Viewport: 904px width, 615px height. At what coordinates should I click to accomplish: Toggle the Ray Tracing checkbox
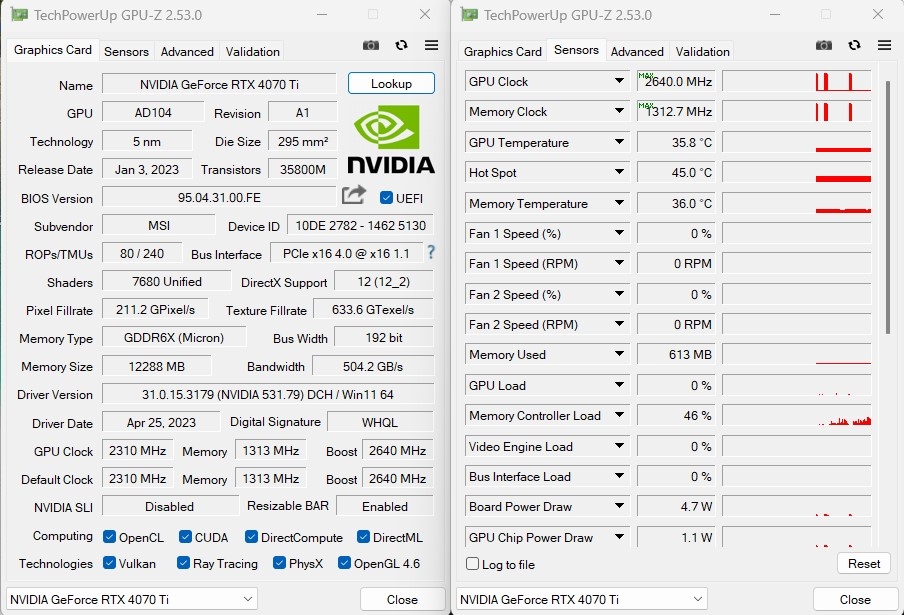tap(183, 563)
